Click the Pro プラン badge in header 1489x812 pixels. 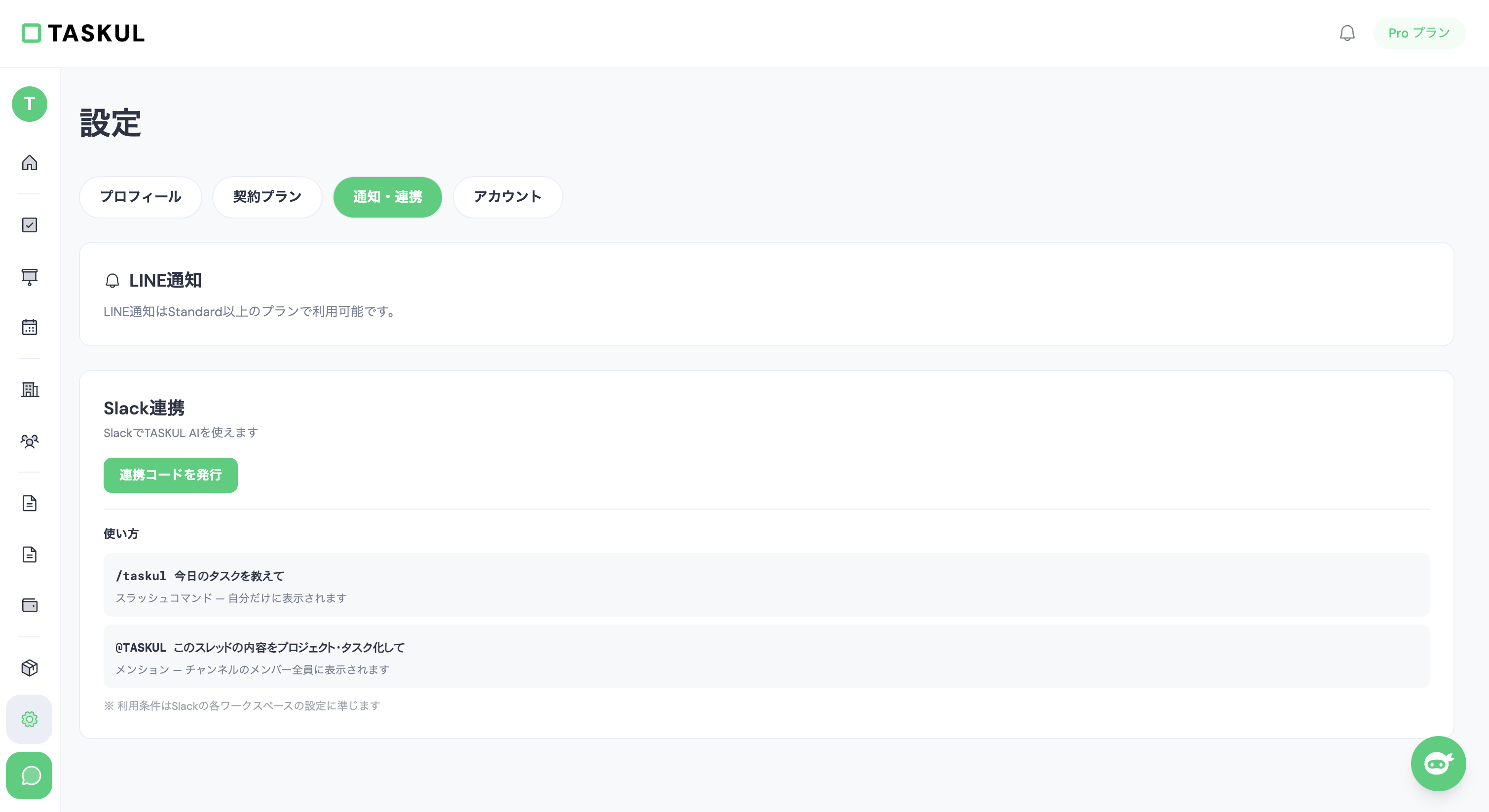click(x=1419, y=33)
